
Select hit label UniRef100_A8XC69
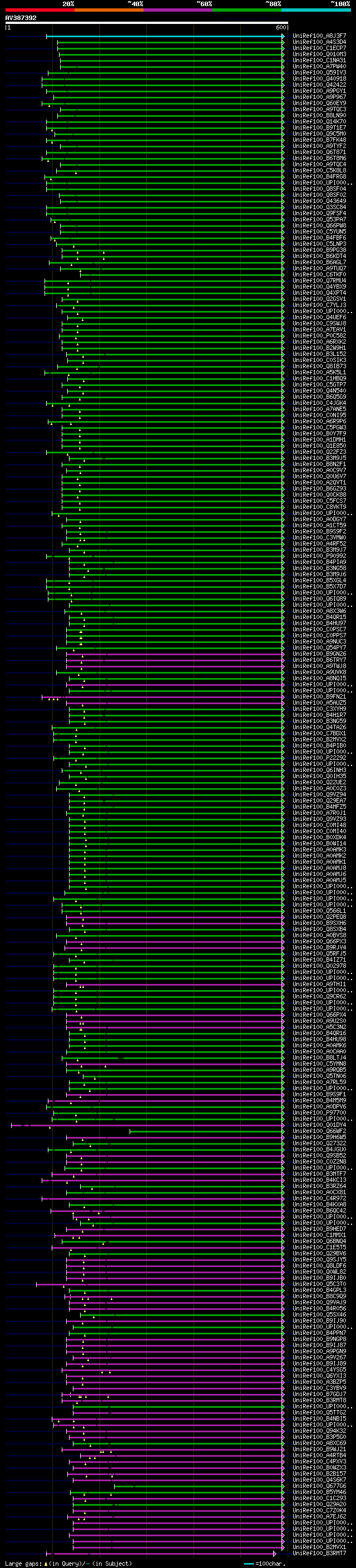(x=319, y=1443)
